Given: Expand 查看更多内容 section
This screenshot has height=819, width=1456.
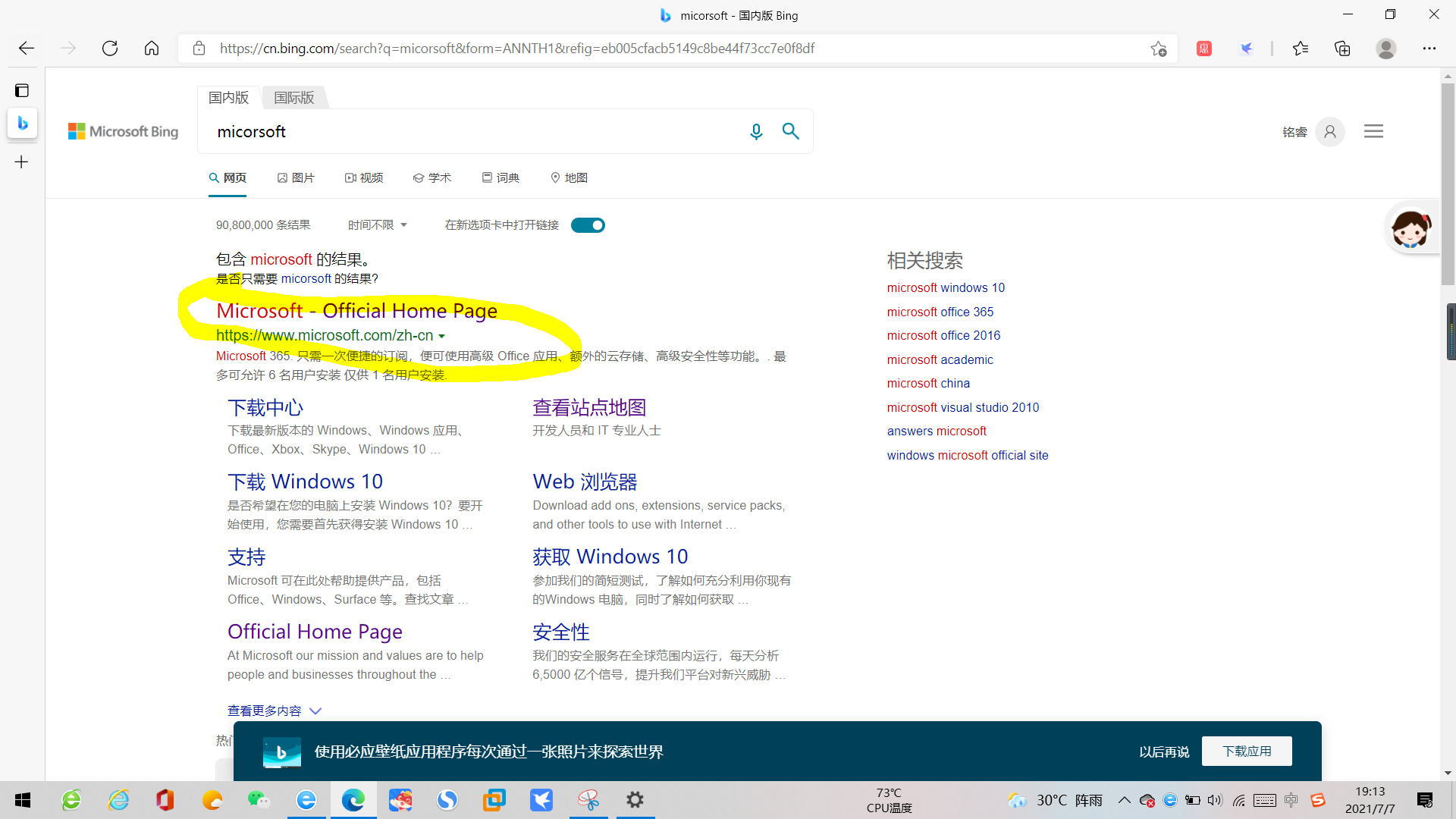Looking at the screenshot, I should click(275, 711).
